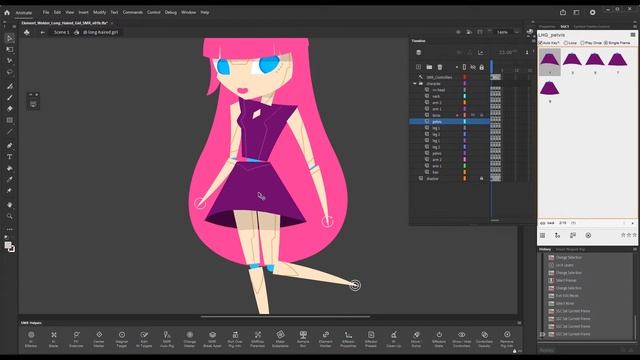Click the new folder icon in Timeline

pos(429,67)
